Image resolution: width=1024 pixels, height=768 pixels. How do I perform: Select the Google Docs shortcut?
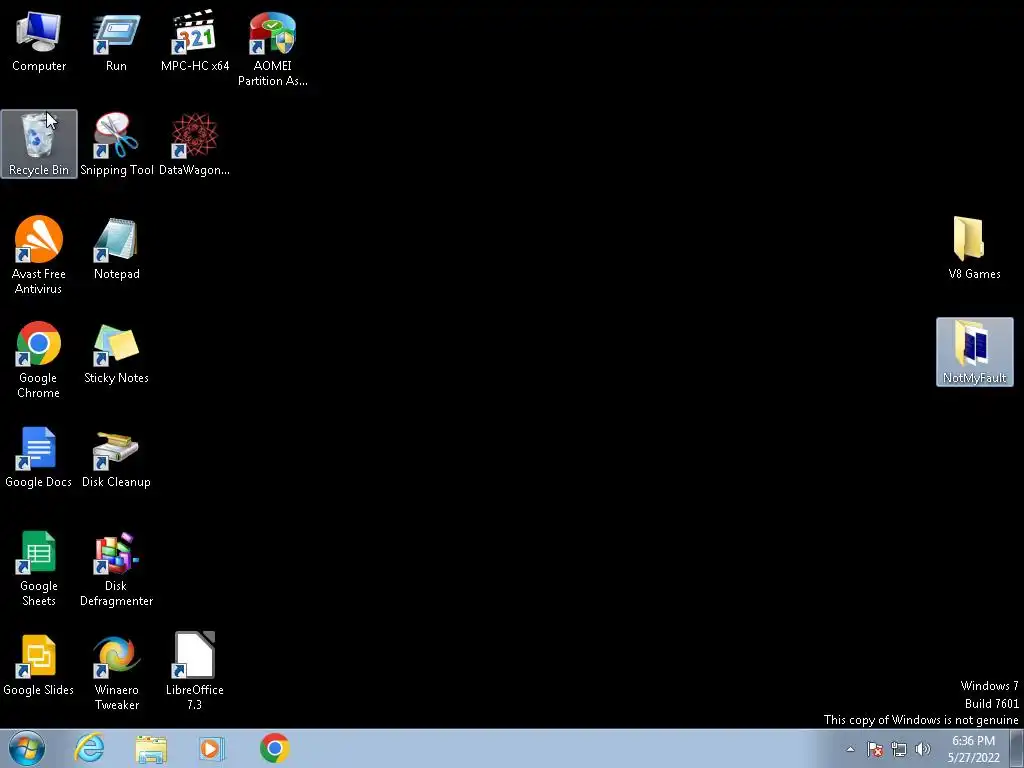39,456
